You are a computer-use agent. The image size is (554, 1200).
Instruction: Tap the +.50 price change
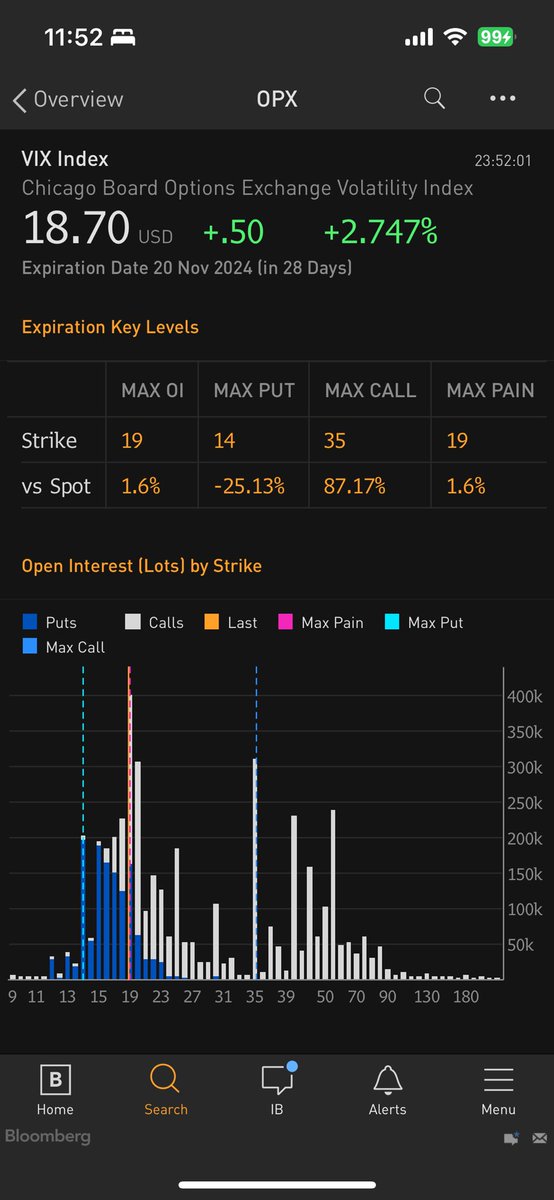(233, 232)
